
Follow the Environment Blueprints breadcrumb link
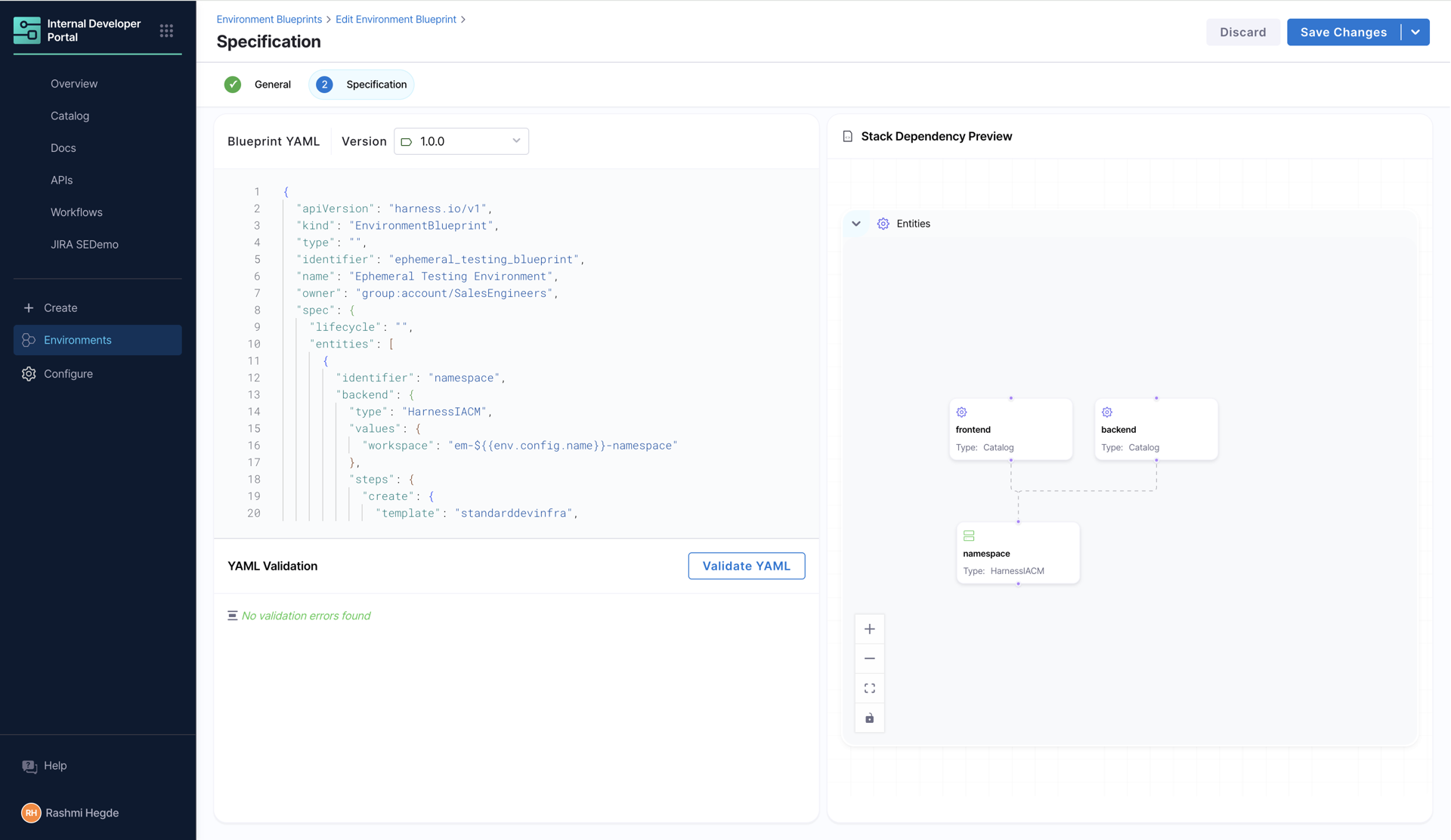[269, 20]
